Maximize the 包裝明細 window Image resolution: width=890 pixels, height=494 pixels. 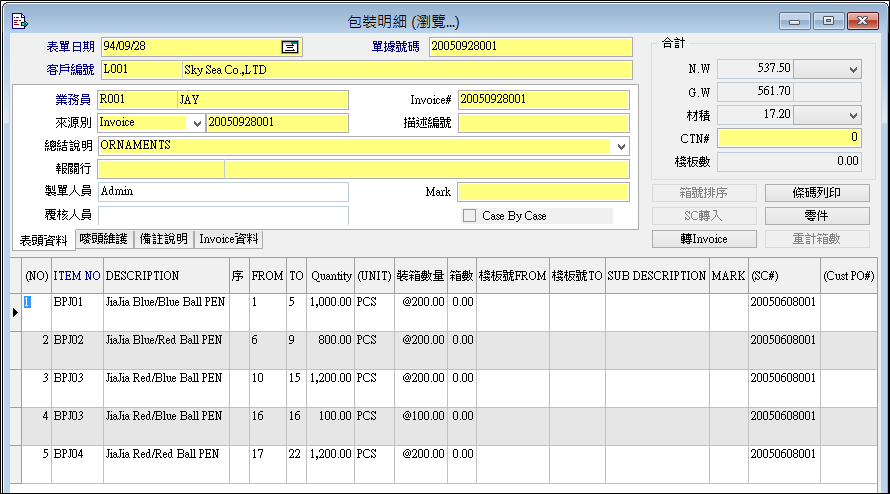pos(828,20)
